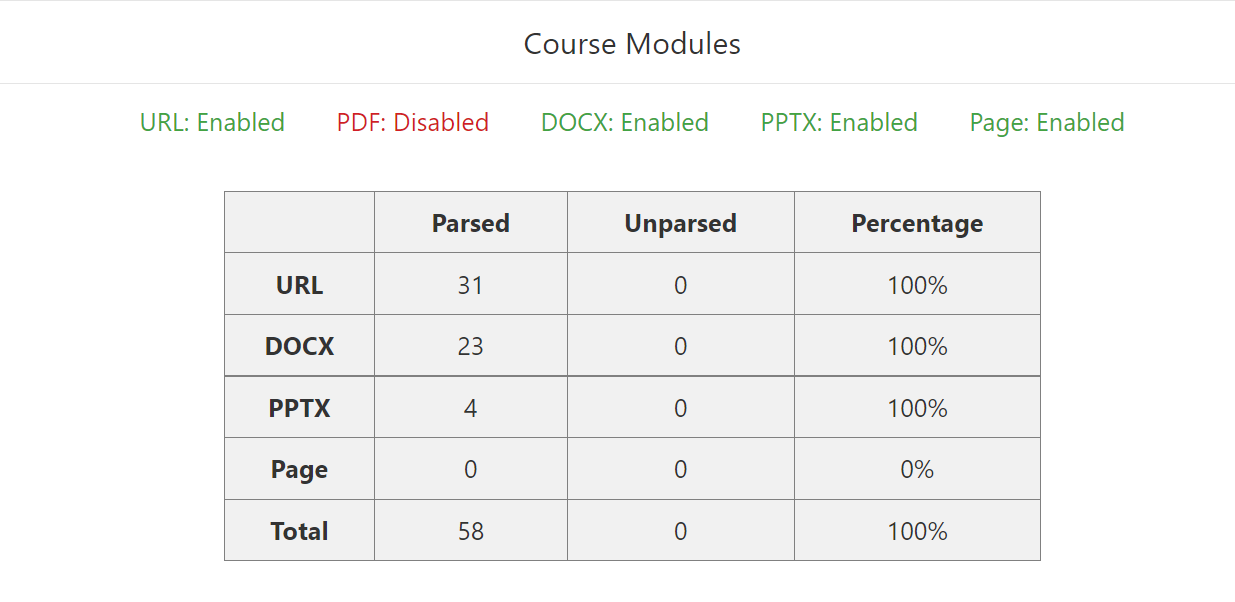Select the PPTX parsed count 4

pyautogui.click(x=471, y=408)
